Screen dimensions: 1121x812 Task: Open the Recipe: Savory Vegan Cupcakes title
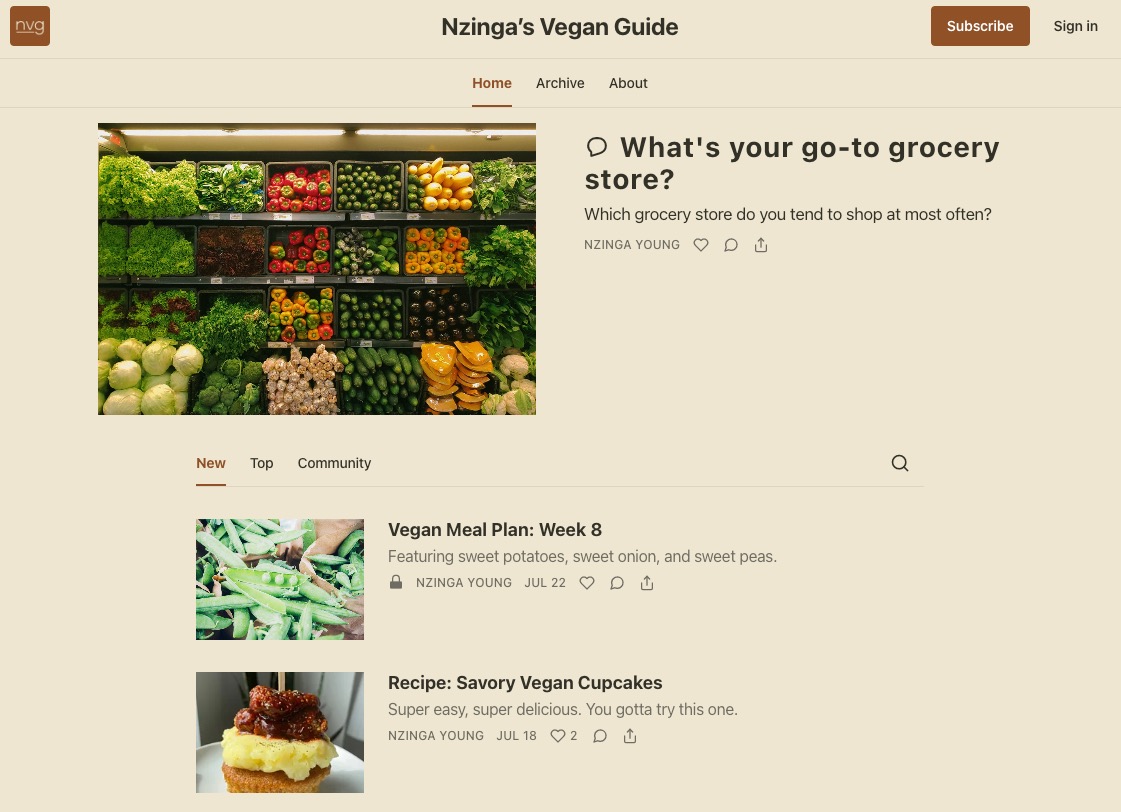(x=525, y=683)
